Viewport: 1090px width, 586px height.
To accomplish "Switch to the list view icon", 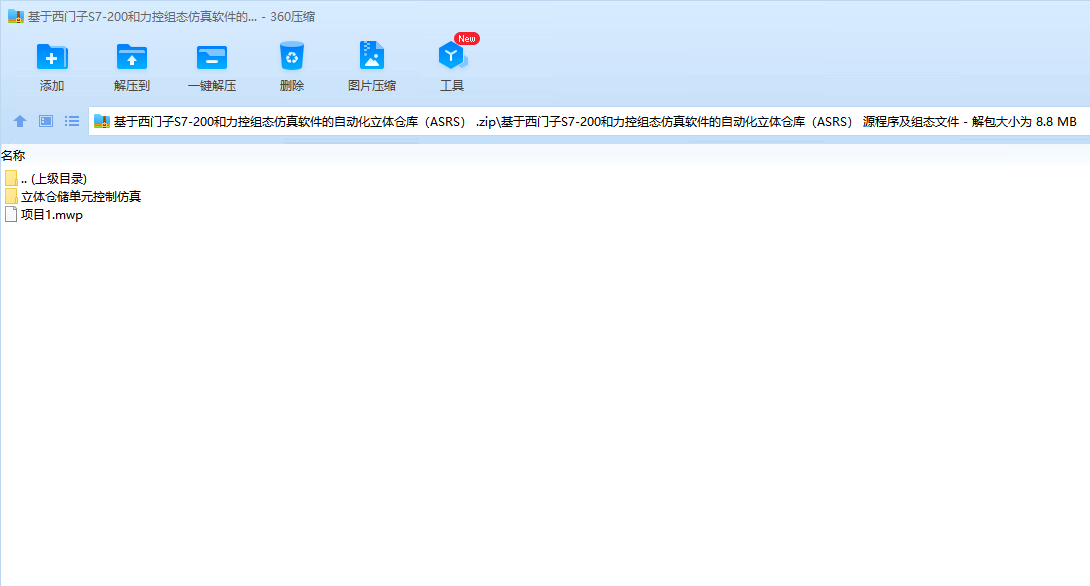I will (x=72, y=121).
